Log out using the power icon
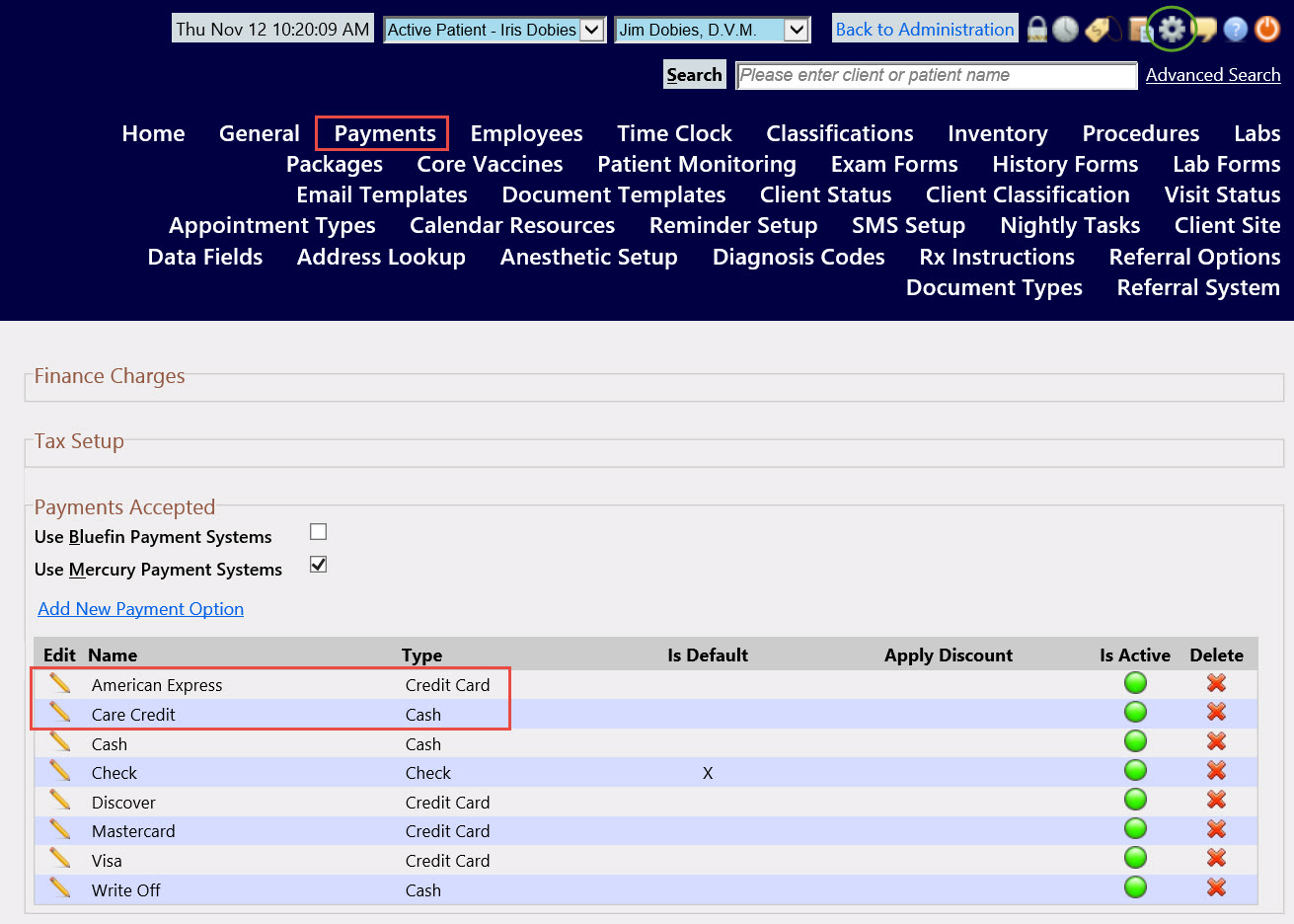Viewport: 1294px width, 924px height. point(1266,29)
